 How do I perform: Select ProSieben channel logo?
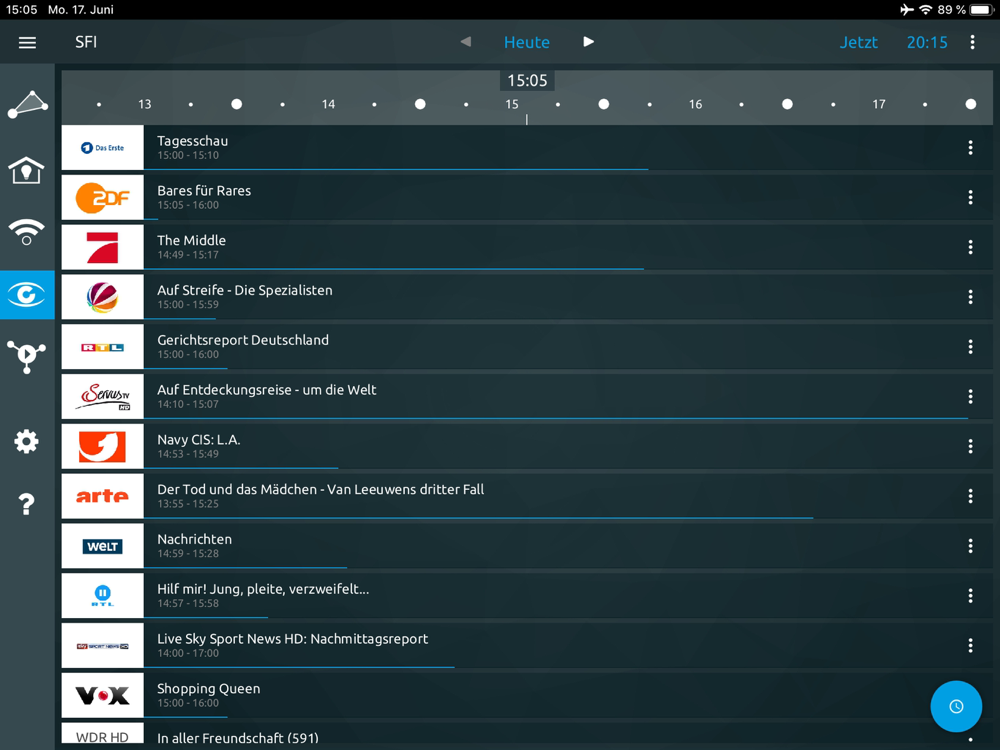[x=103, y=247]
